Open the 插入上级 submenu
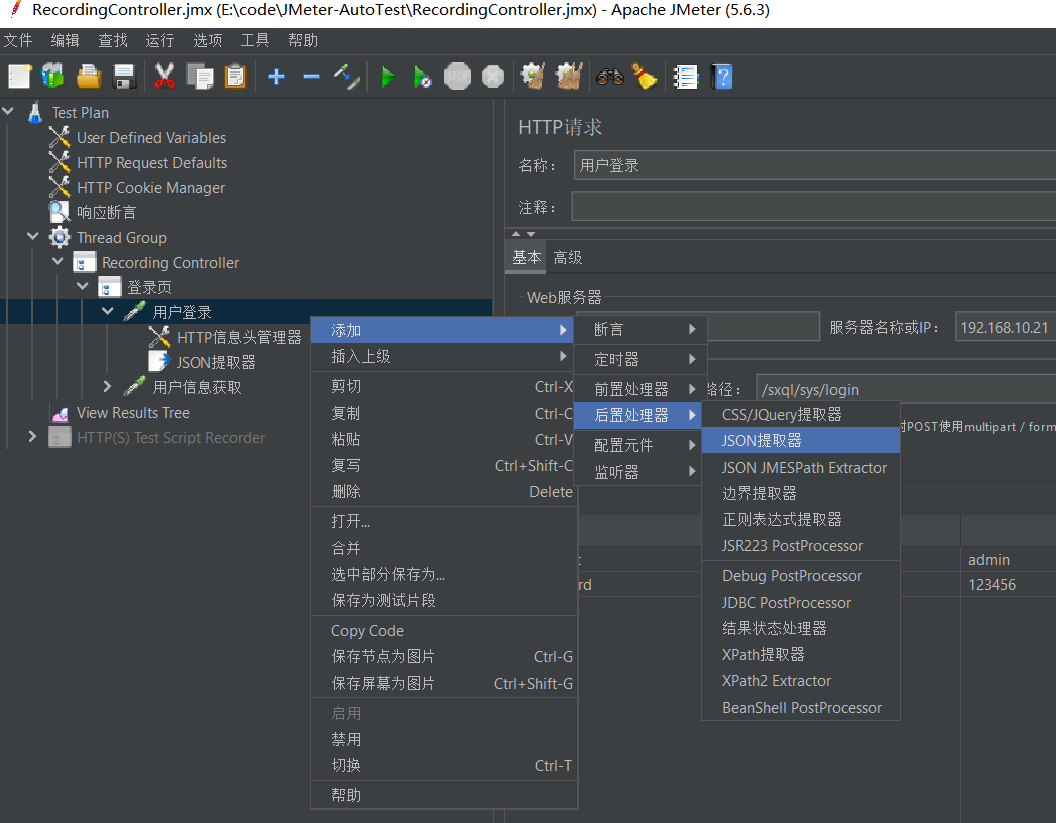 (x=444, y=356)
